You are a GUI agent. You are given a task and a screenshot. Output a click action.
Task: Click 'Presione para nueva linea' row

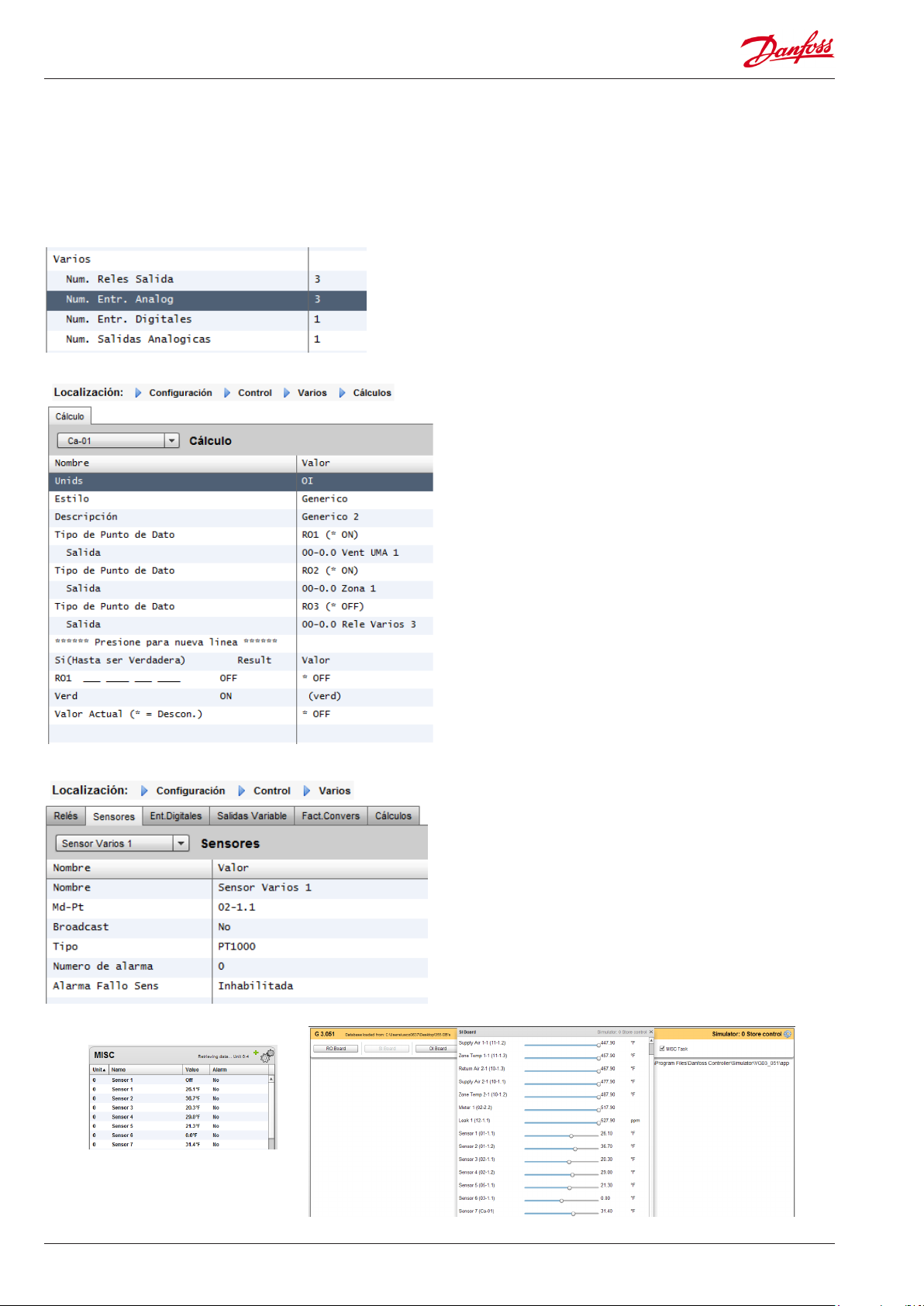click(x=240, y=642)
